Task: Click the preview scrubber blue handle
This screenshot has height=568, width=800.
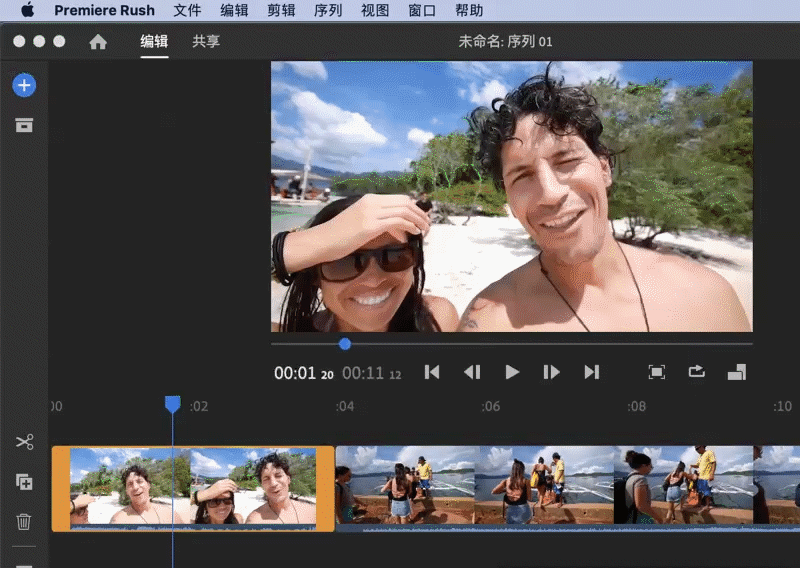Action: coord(345,344)
